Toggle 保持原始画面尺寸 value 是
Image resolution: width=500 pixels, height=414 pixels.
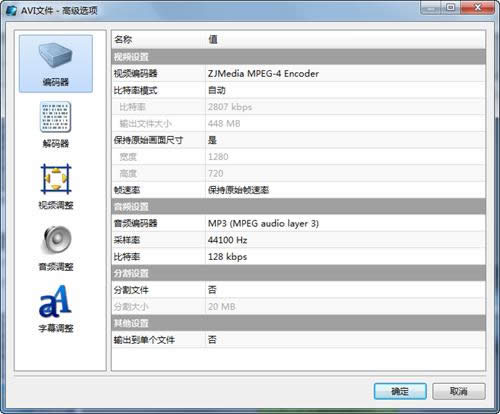[345, 140]
